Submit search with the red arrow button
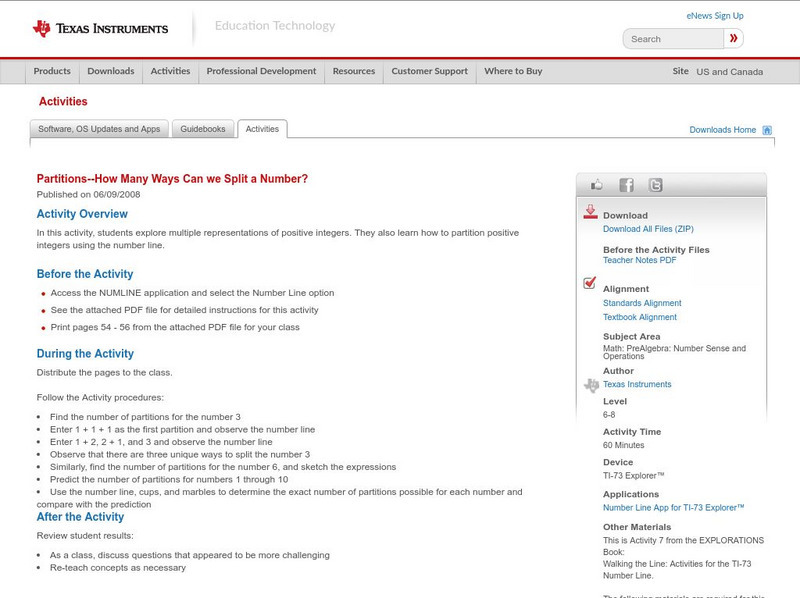 733,38
